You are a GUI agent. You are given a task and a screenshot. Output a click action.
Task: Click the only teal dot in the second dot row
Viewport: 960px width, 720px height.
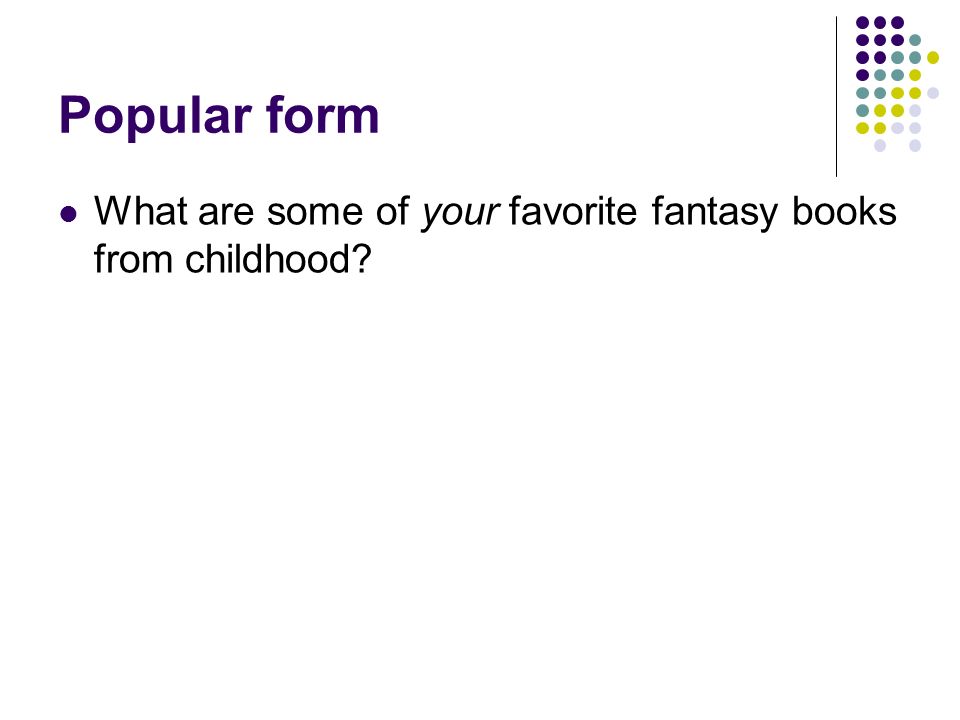pyautogui.click(x=915, y=40)
